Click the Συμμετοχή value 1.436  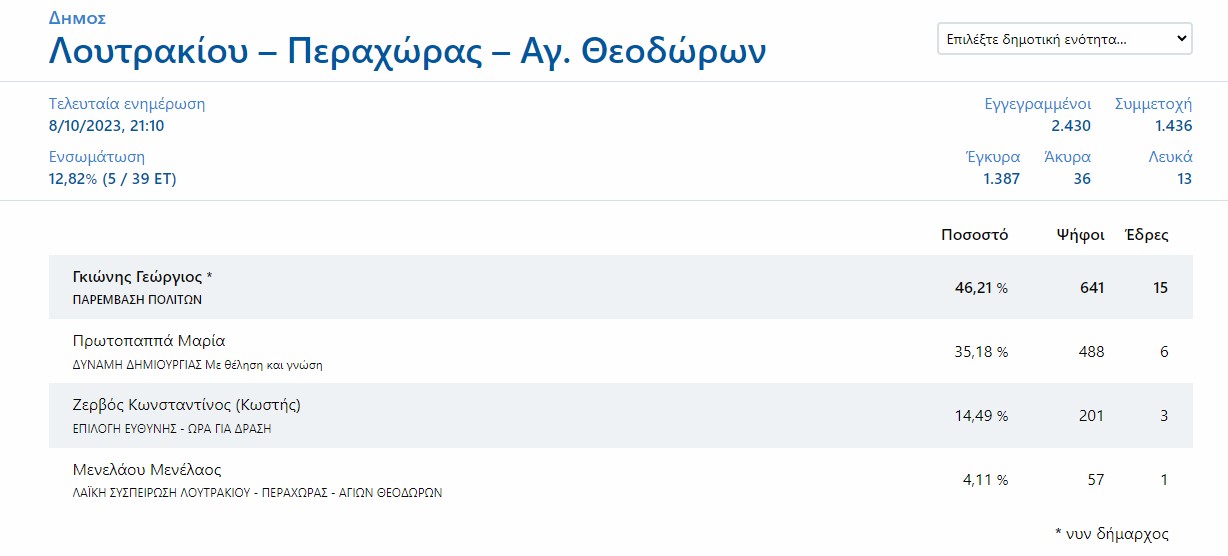1173,126
